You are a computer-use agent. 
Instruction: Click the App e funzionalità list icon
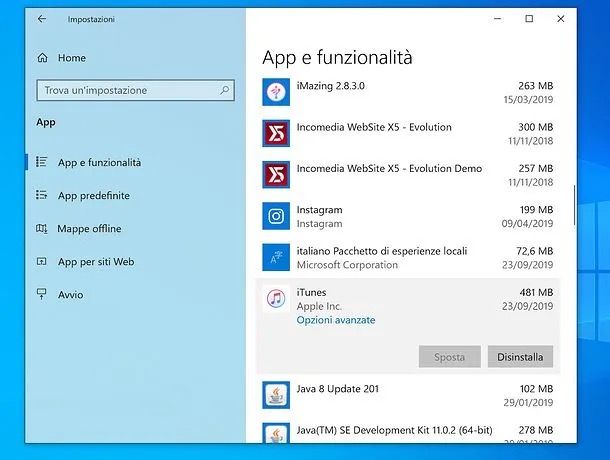click(41, 162)
